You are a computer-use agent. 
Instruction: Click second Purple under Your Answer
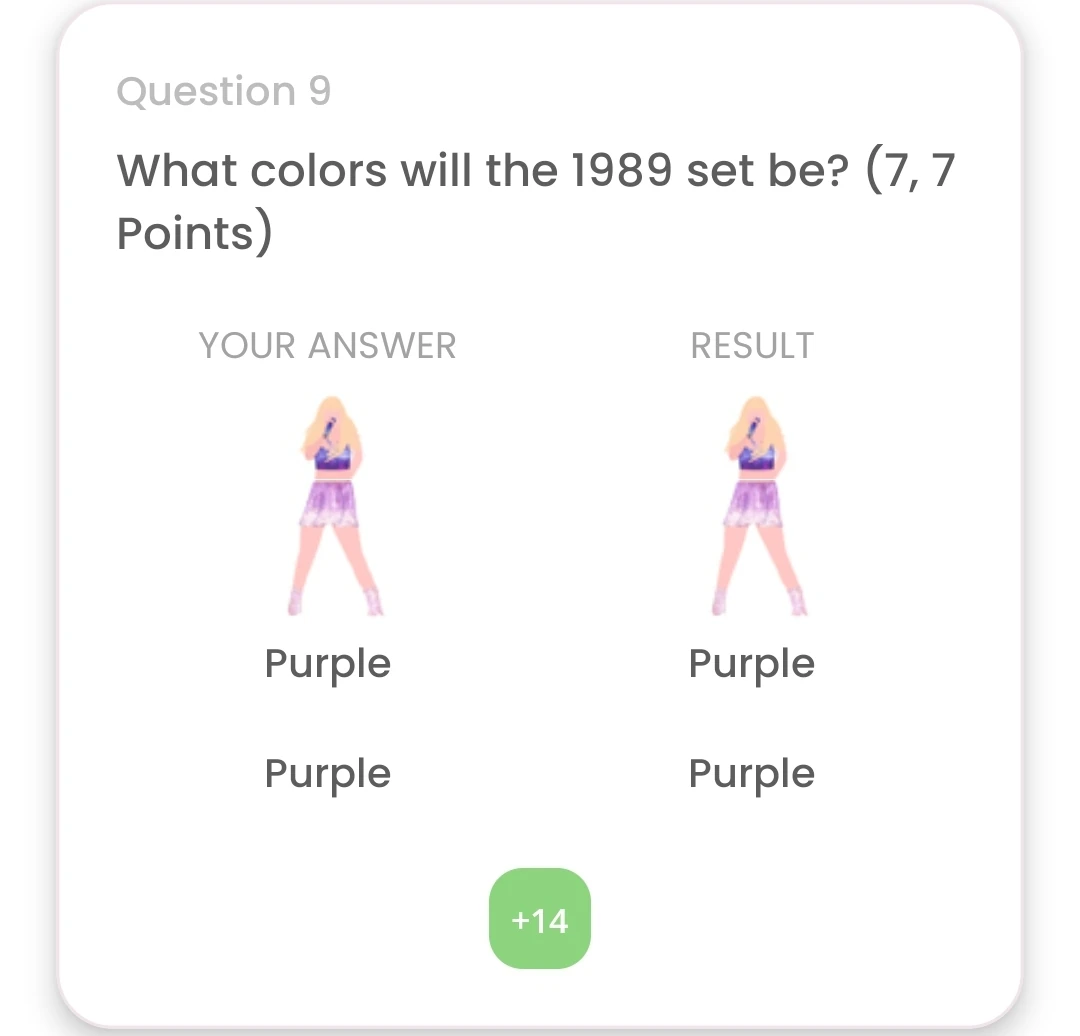(328, 774)
